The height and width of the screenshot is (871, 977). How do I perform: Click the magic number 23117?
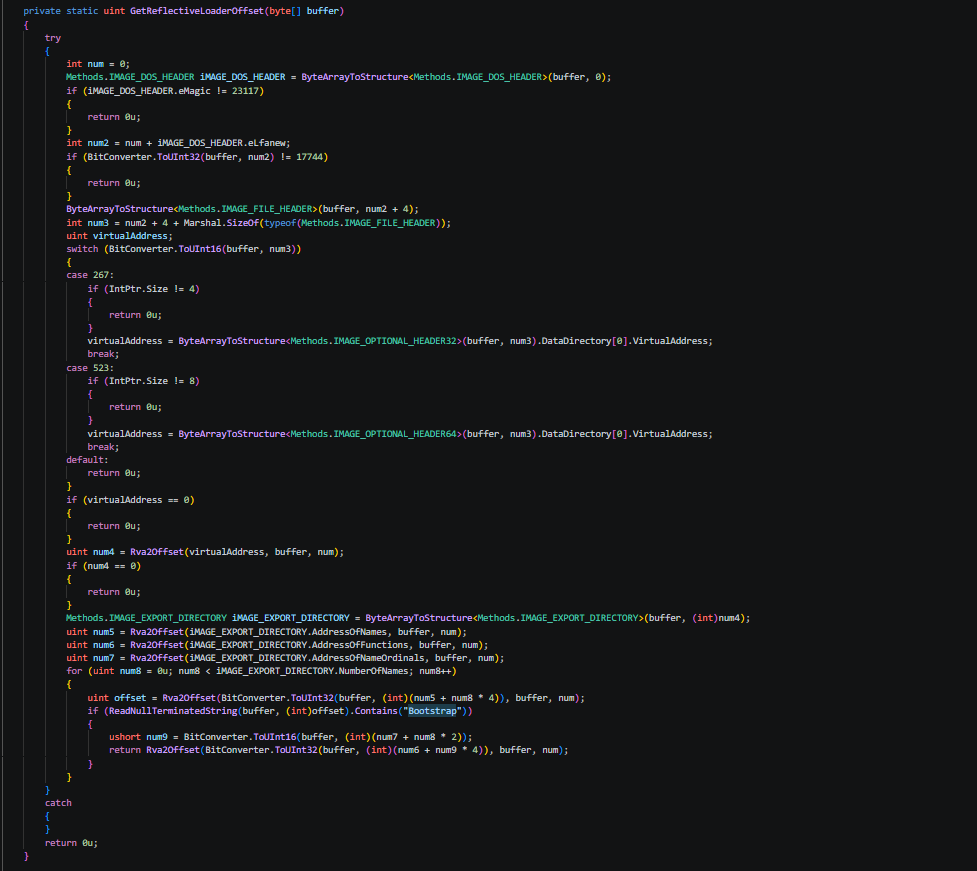tap(245, 91)
